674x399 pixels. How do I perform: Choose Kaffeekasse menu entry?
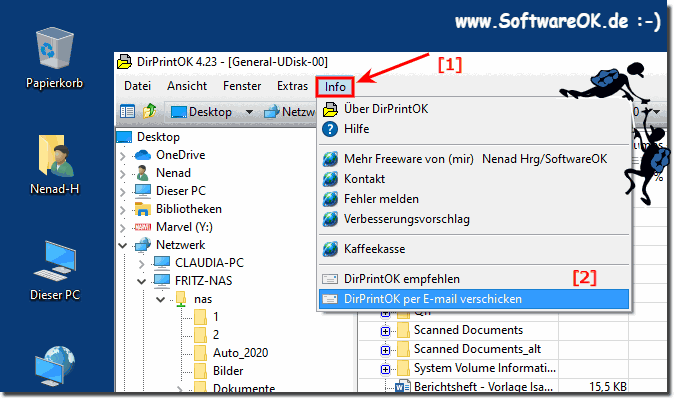474,249
